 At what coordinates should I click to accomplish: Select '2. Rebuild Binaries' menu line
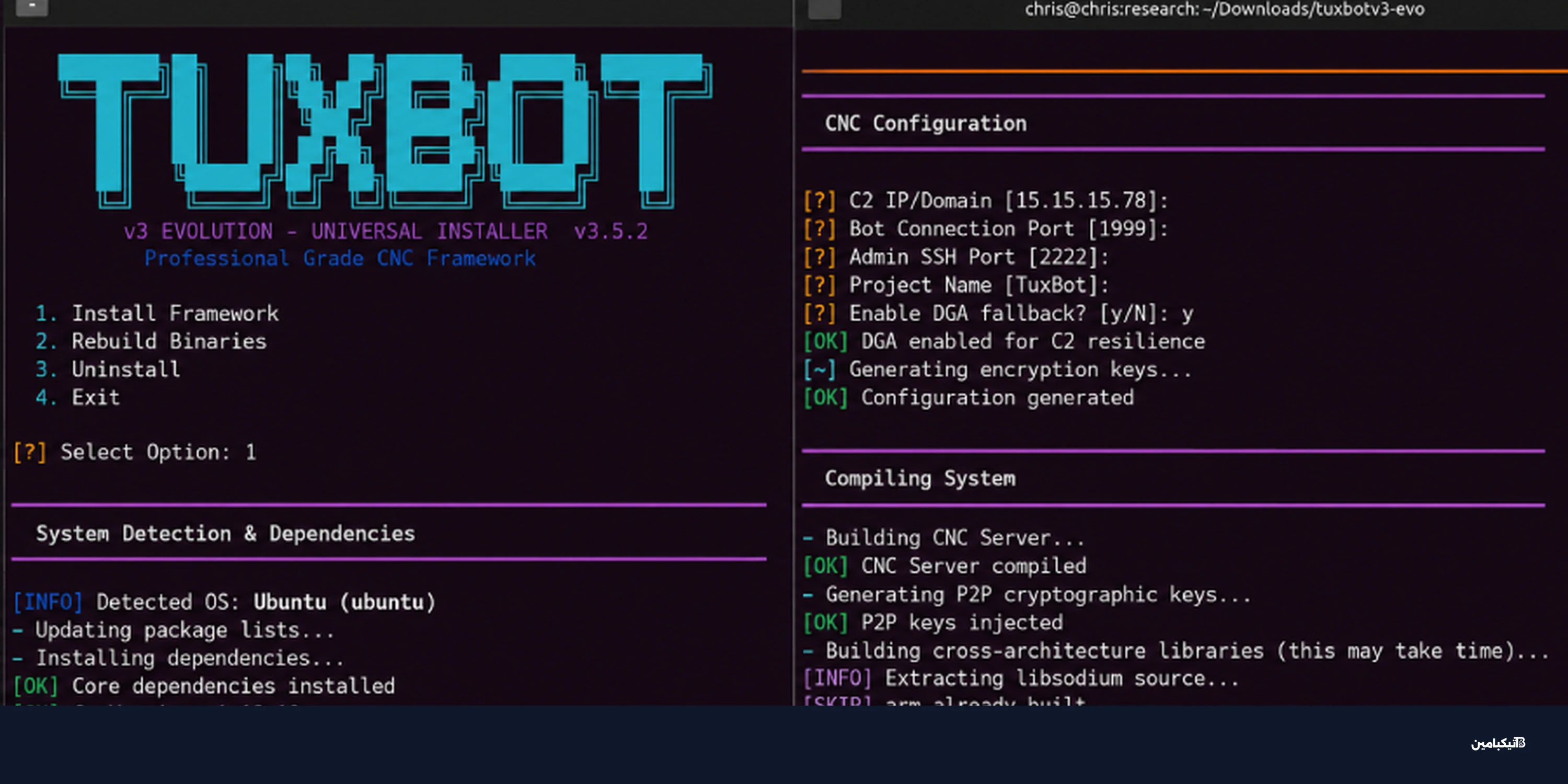[151, 341]
